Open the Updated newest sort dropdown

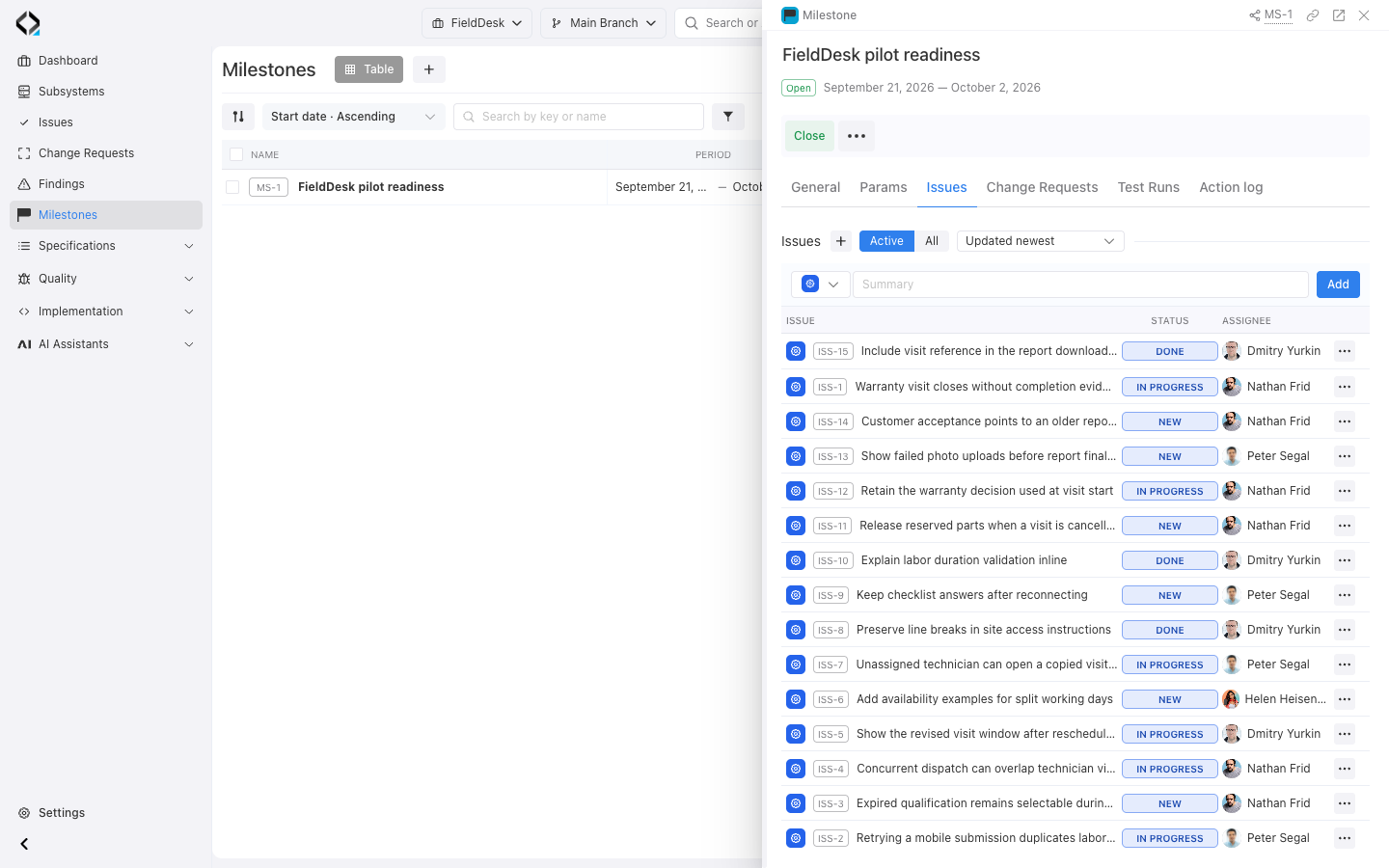point(1041,241)
